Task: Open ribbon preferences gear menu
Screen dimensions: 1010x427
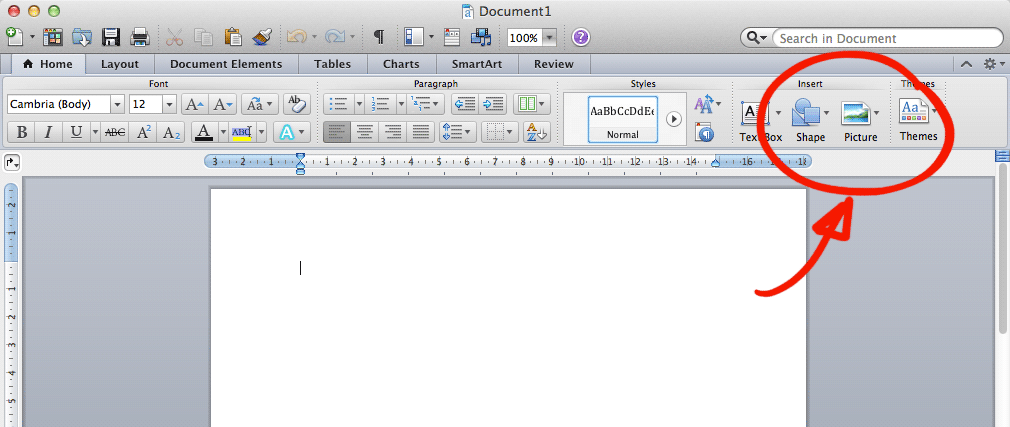Action: pos(994,64)
